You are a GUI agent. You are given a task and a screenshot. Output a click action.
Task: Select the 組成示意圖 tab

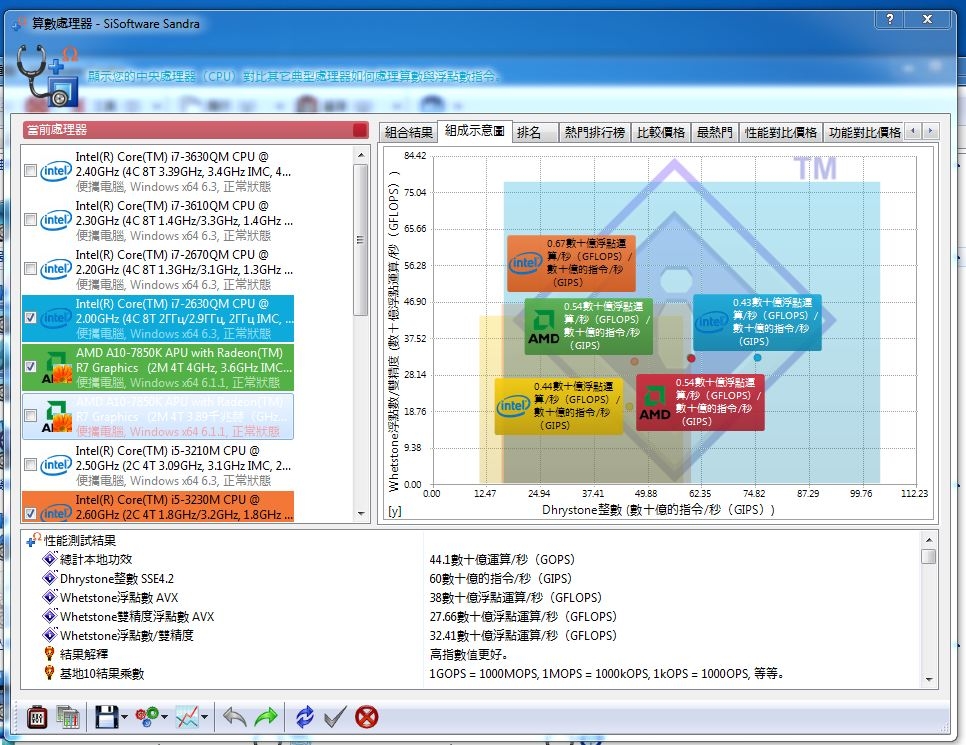pos(474,131)
